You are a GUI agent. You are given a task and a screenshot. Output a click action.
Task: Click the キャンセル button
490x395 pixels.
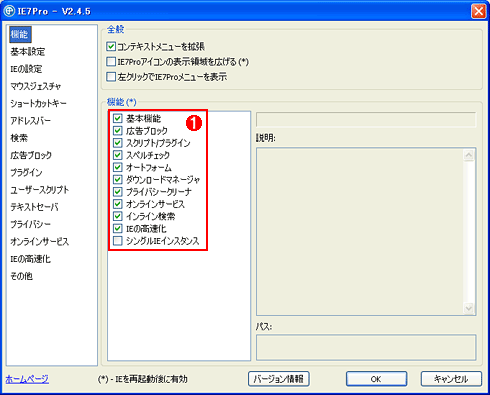point(451,379)
